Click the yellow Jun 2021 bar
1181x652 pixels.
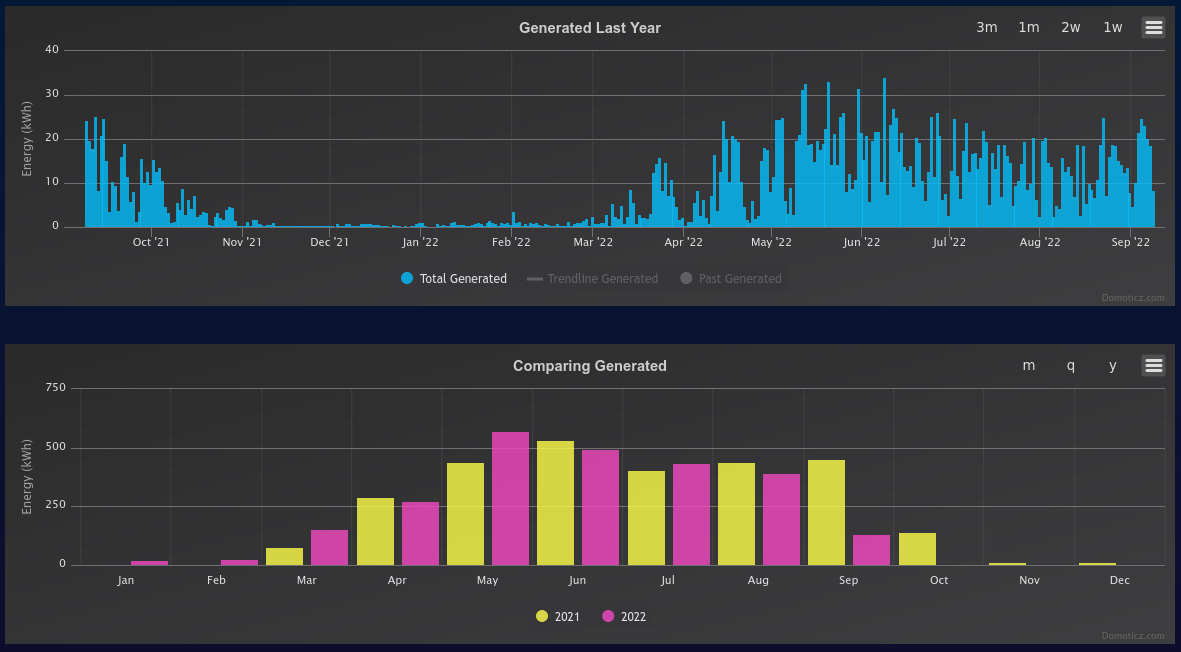click(x=556, y=503)
